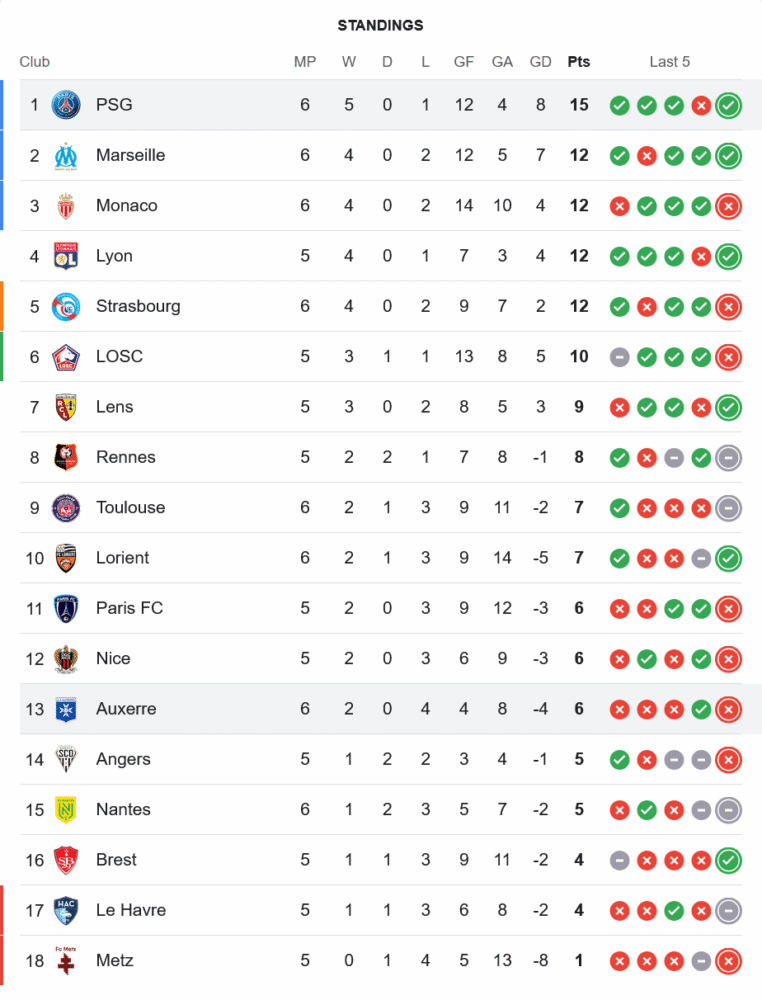This screenshot has width=762, height=1000.
Task: Click the Last 5 column header
Action: coord(670,62)
